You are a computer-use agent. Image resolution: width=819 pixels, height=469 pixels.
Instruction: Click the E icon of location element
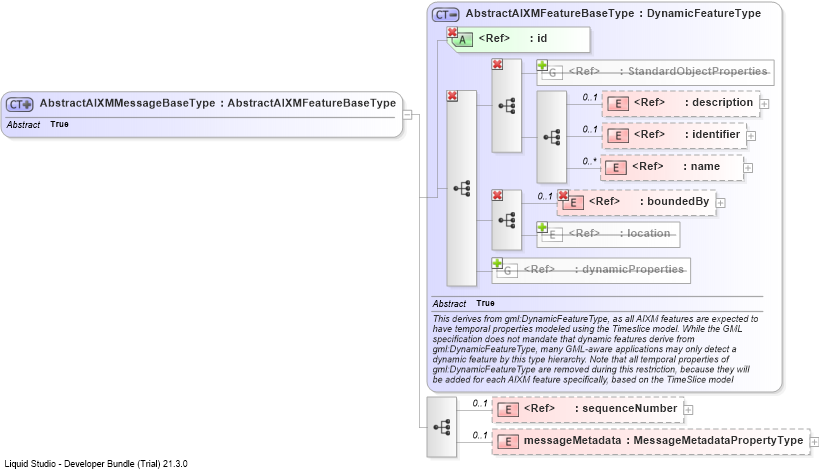[552, 235]
